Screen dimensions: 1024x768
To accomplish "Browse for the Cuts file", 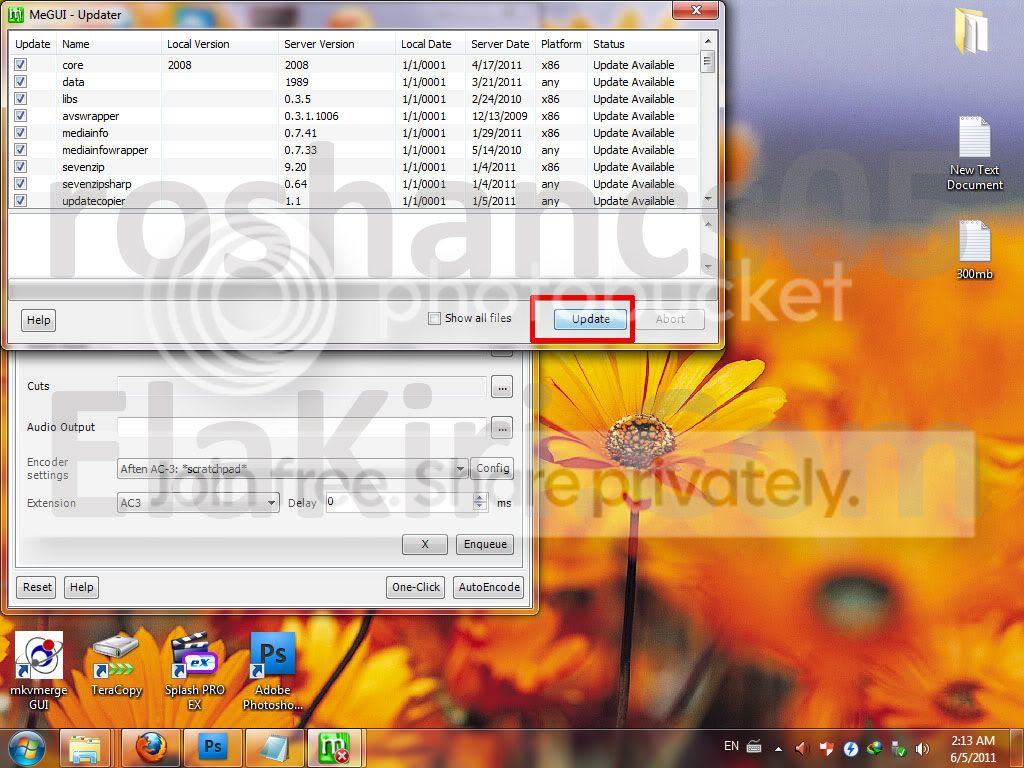I will click(x=502, y=387).
